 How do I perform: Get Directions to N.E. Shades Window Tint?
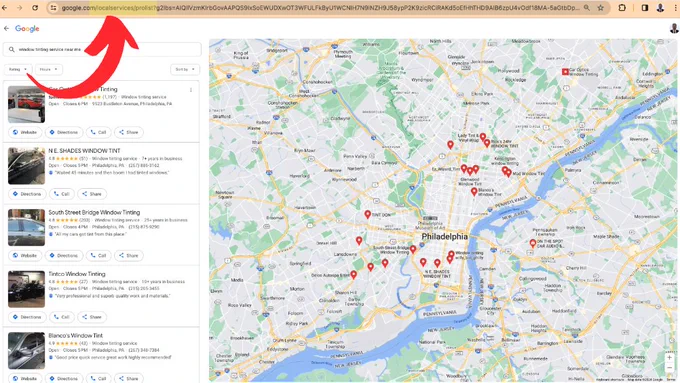point(27,194)
